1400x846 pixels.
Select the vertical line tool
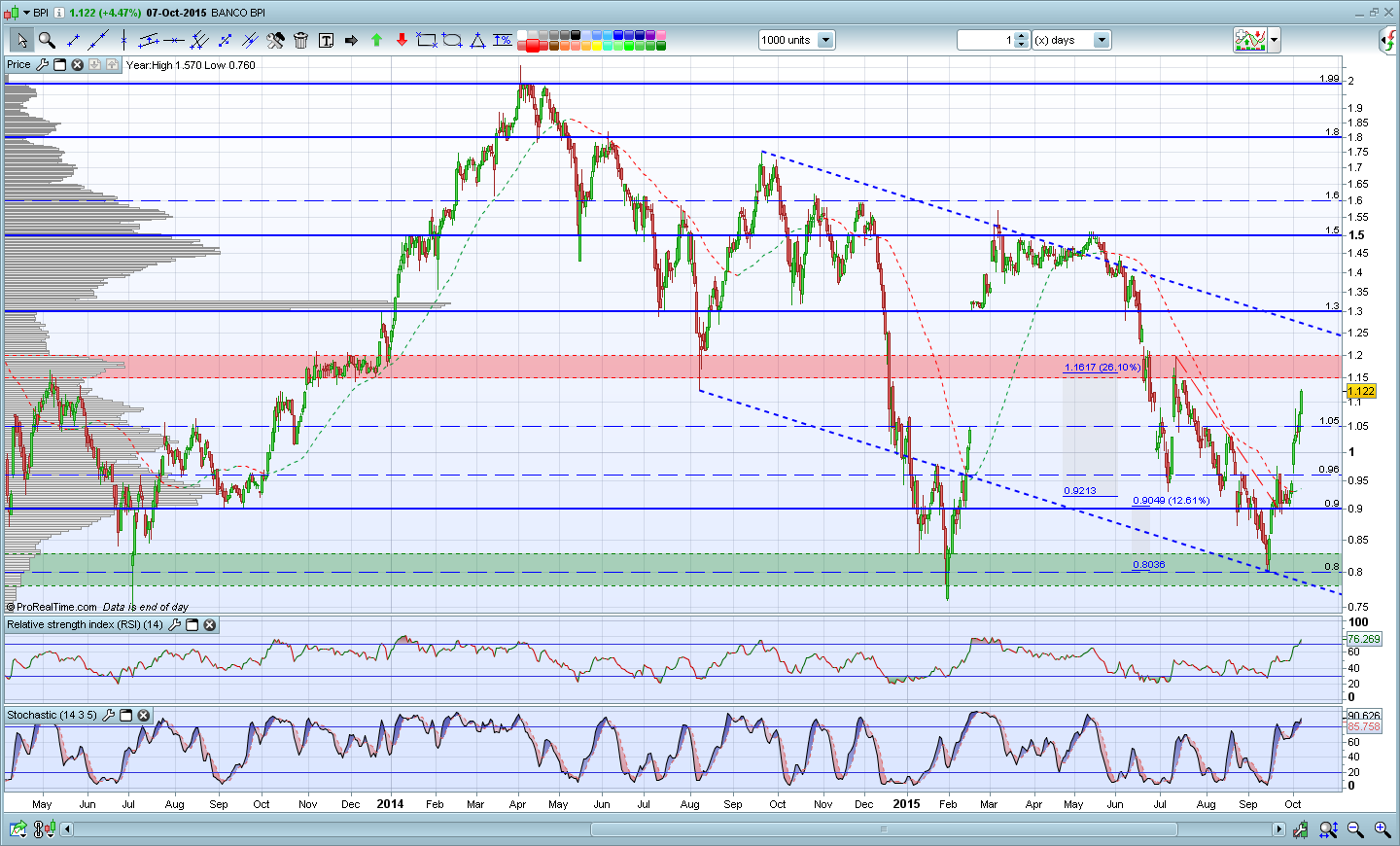tap(123, 40)
